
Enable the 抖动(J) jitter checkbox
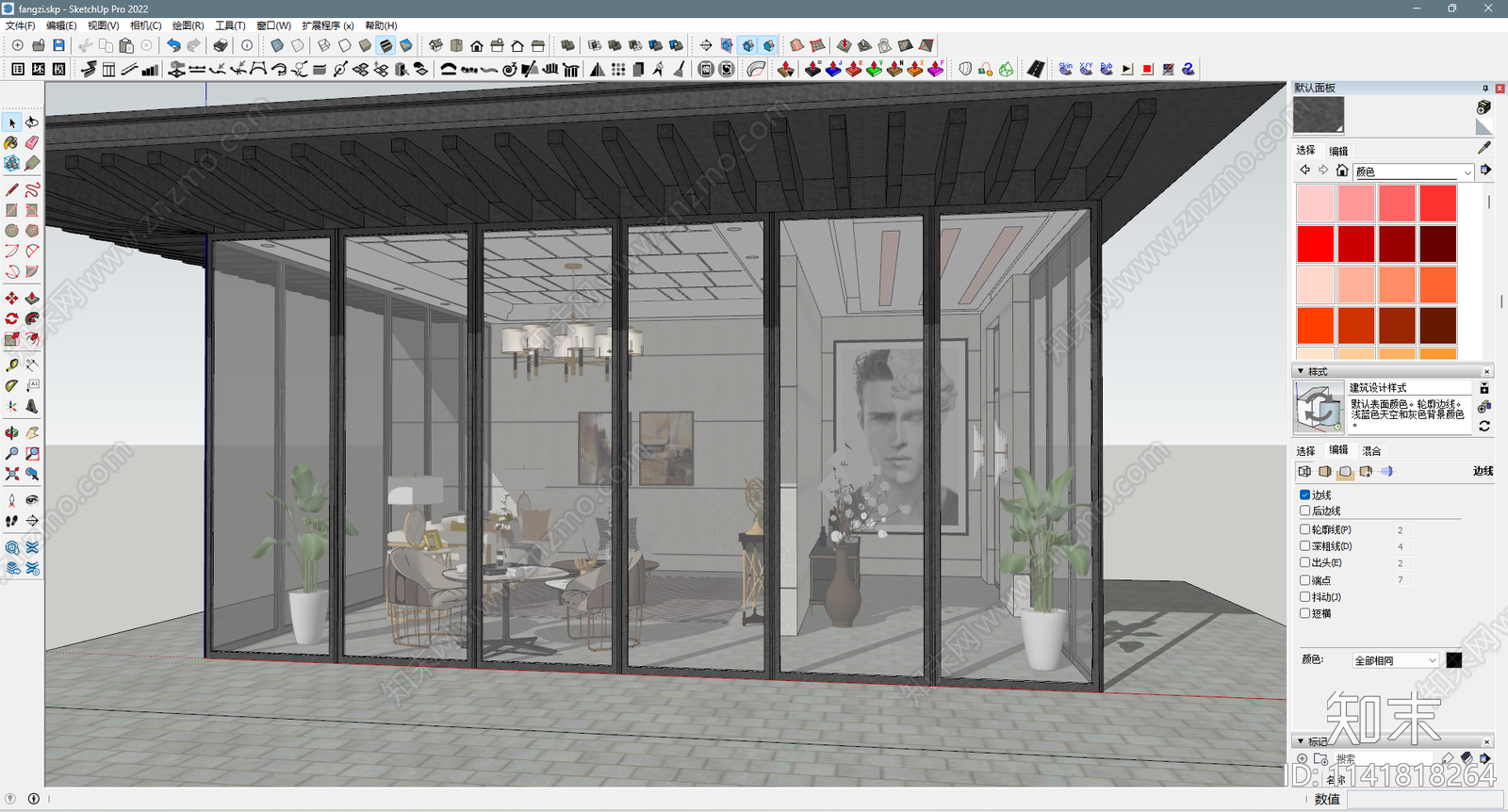1305,596
